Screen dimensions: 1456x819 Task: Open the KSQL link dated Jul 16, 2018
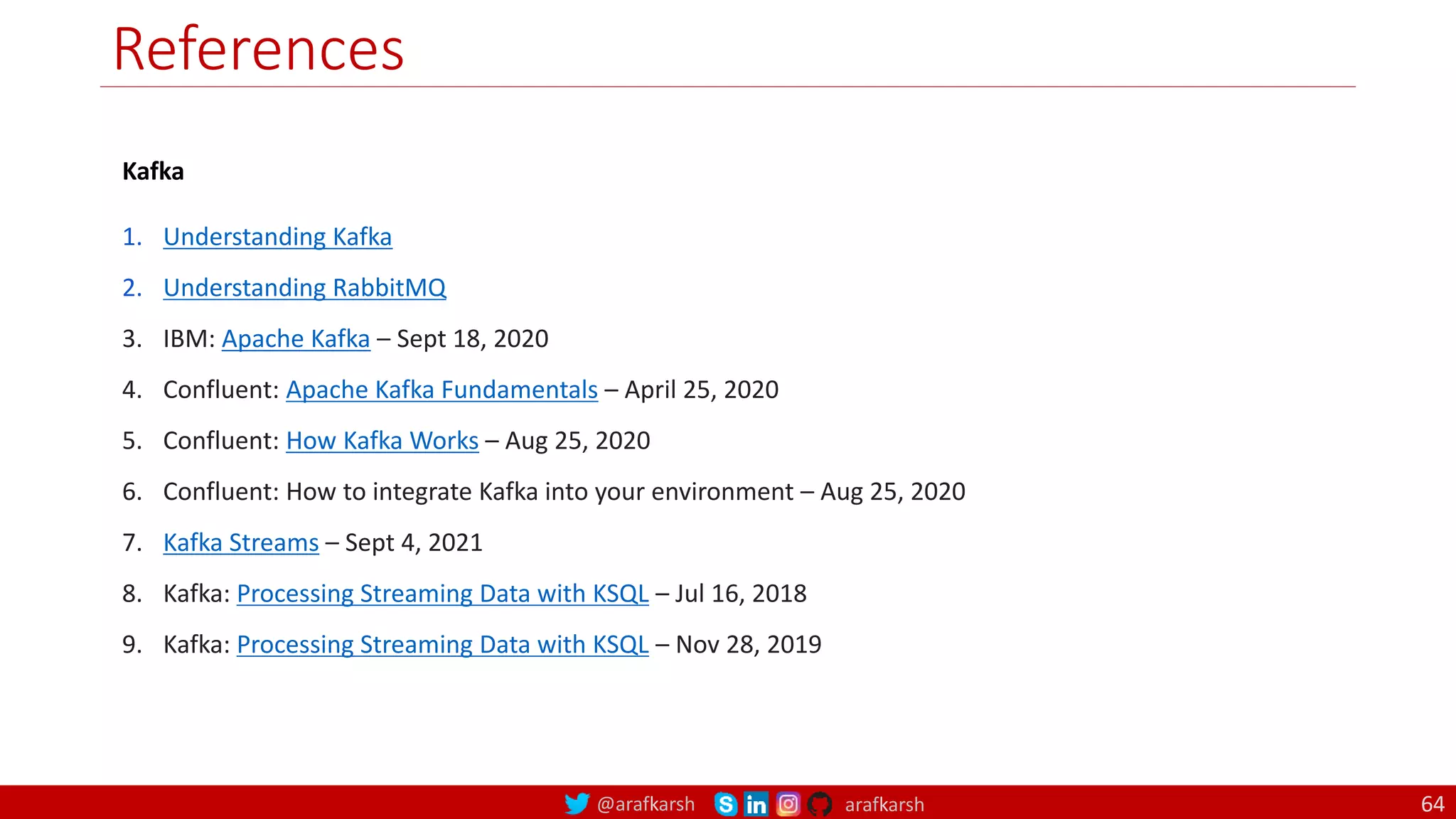click(x=442, y=594)
